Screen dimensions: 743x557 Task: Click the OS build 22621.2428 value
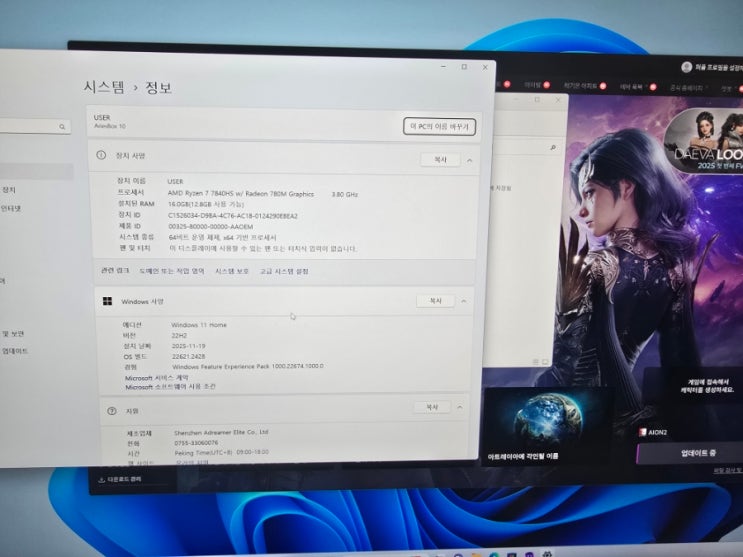189,356
